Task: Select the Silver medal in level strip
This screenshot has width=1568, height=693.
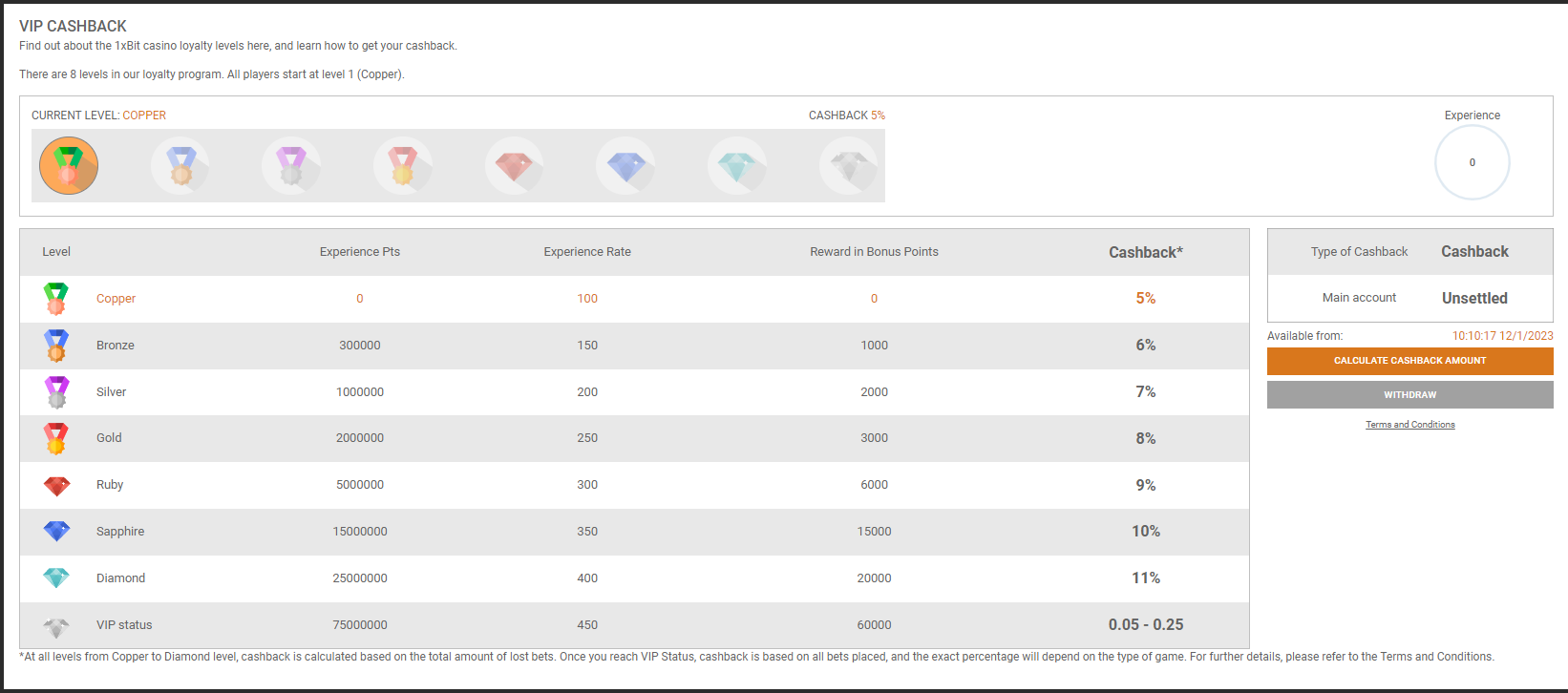Action: [291, 165]
